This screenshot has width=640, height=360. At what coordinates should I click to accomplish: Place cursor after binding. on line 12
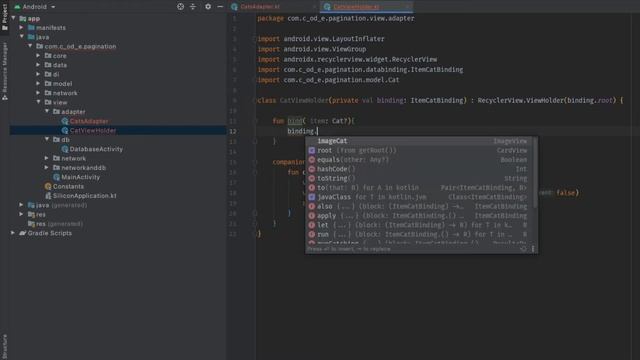[x=318, y=131]
